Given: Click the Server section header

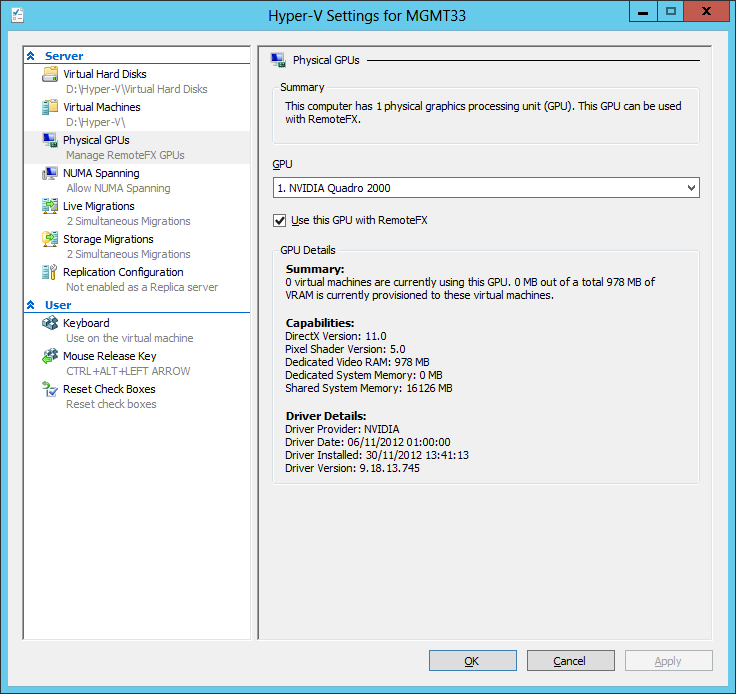Looking at the screenshot, I should (x=64, y=56).
